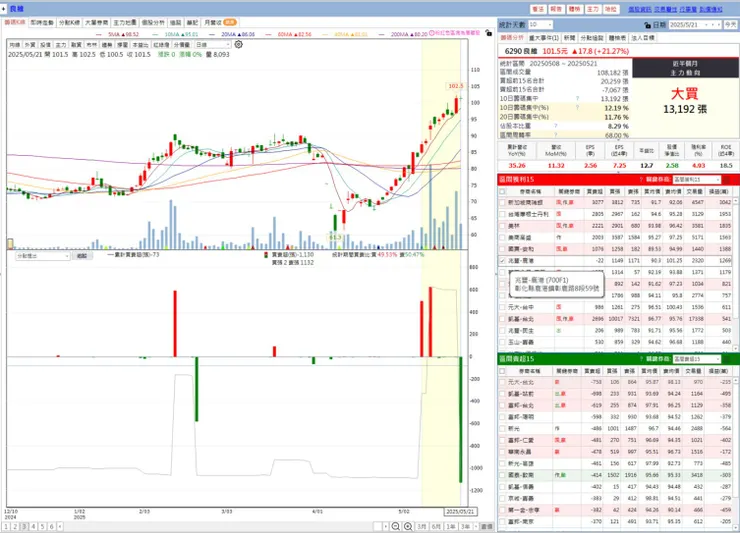The width and height of the screenshot is (740, 533).
Task: Open the 新聞 tab in right panel
Action: [x=570, y=38]
